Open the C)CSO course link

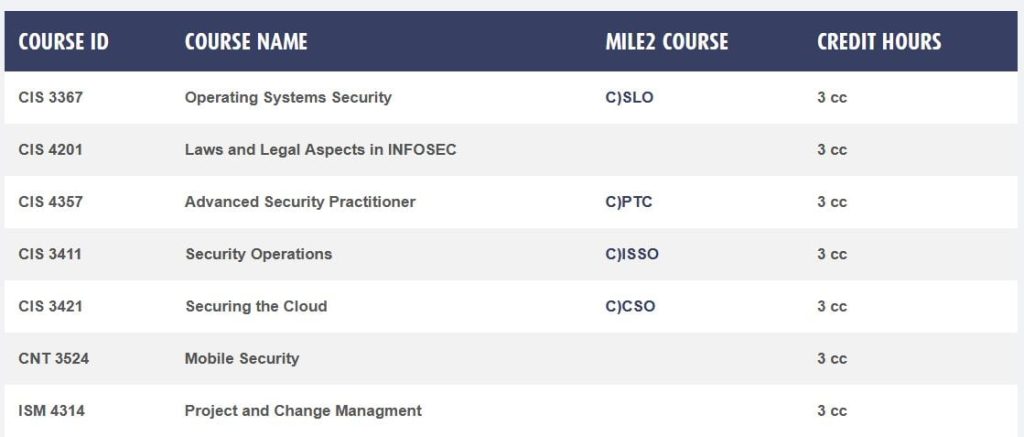pos(631,306)
